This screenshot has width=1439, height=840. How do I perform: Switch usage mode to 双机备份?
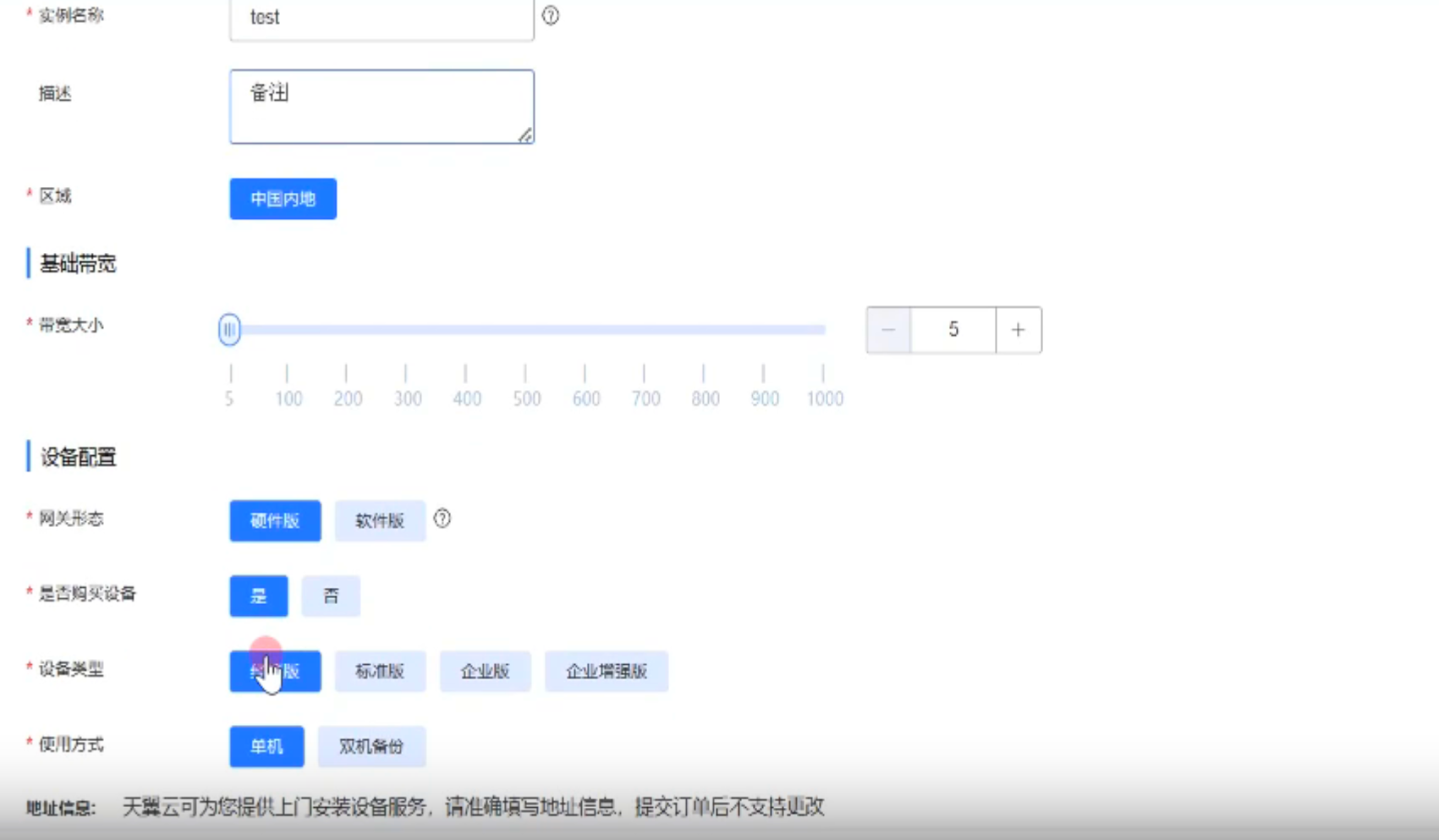coord(371,746)
